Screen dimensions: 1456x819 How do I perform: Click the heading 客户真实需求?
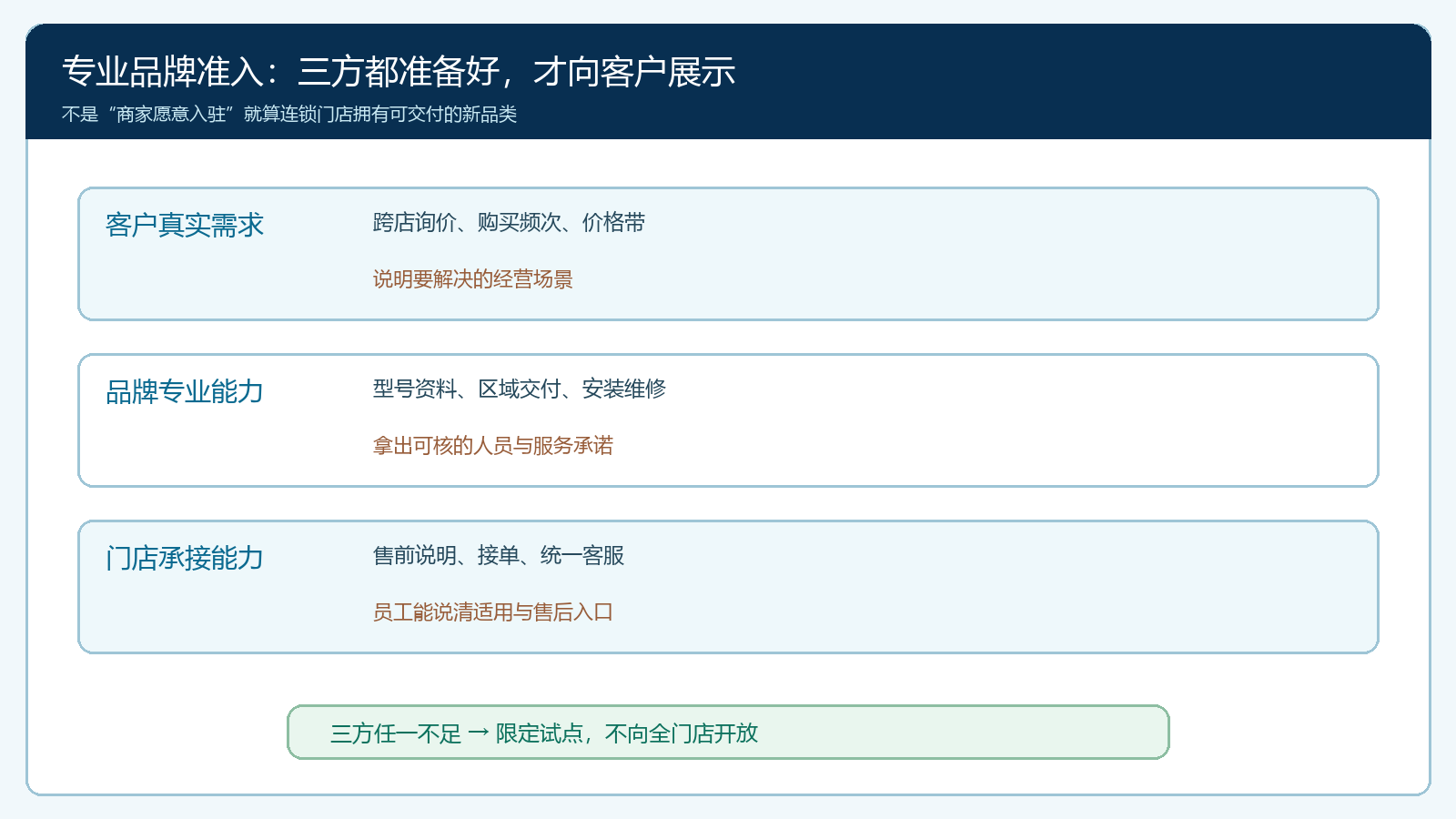(185, 225)
